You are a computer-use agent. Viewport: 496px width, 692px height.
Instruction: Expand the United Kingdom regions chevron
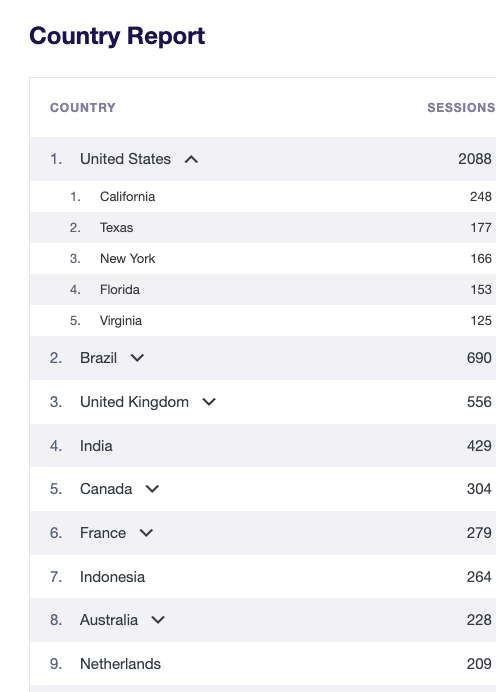pyautogui.click(x=209, y=402)
